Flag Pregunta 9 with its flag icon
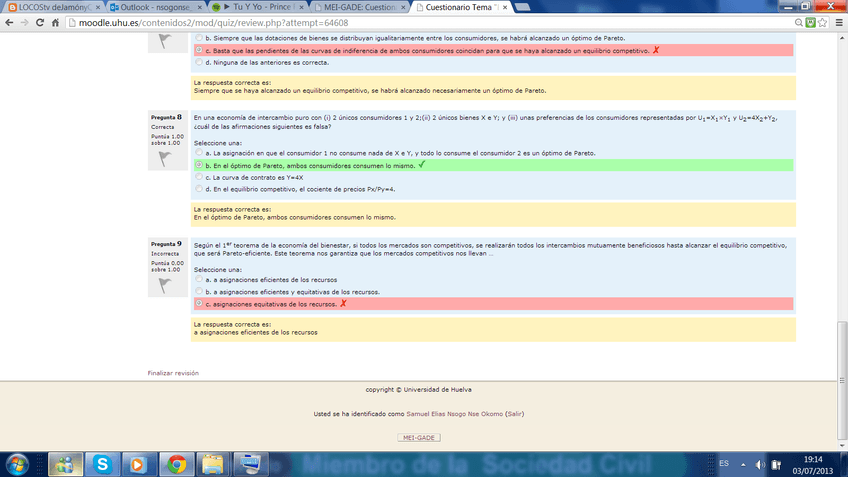 165,285
